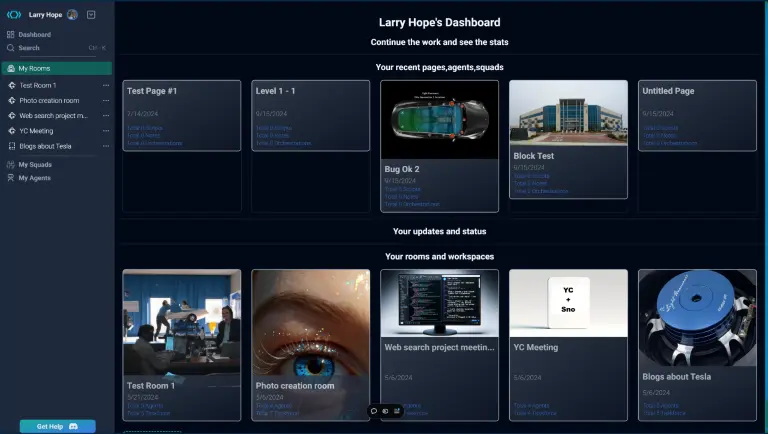The width and height of the screenshot is (768, 434).
Task: Click the Untitled Page title text
Action: click(x=668, y=91)
